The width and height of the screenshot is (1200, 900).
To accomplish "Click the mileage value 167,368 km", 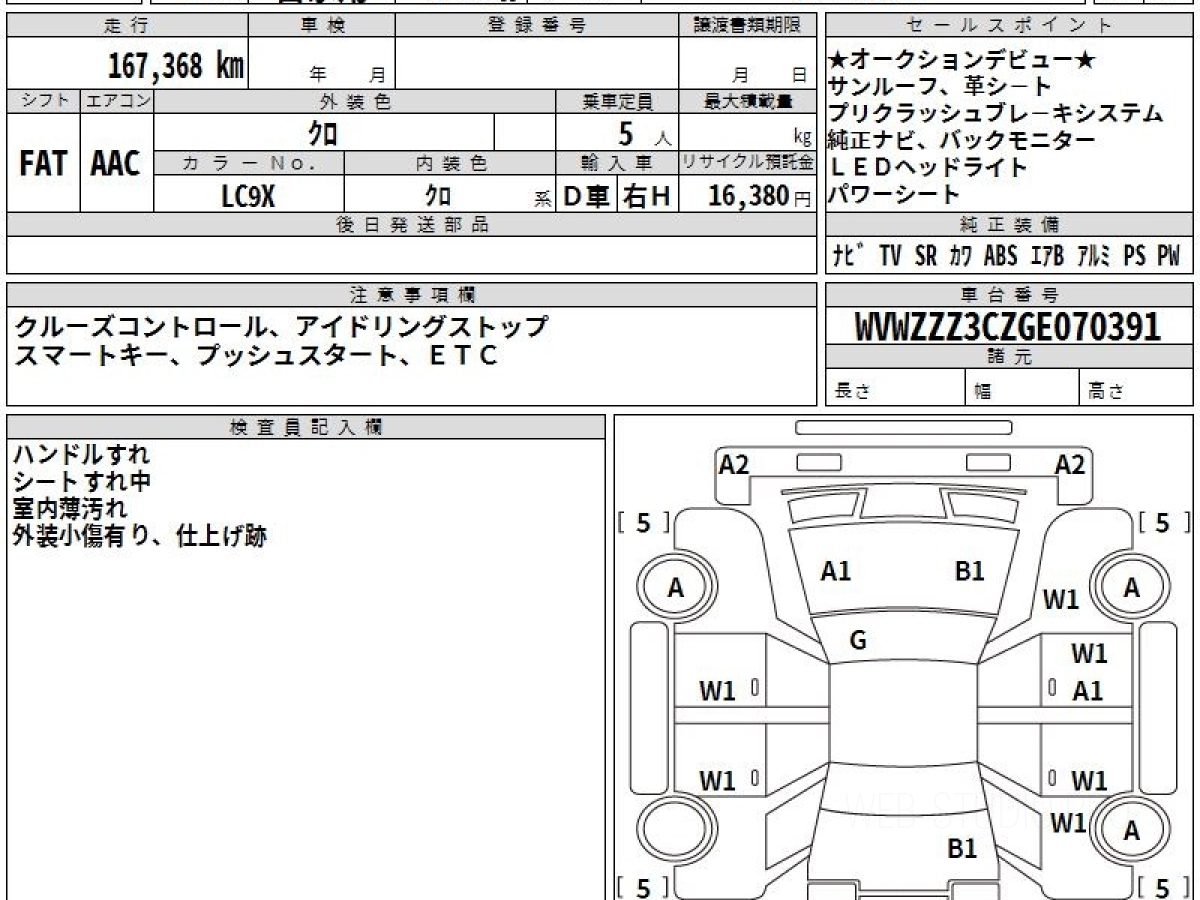I will (x=176, y=66).
